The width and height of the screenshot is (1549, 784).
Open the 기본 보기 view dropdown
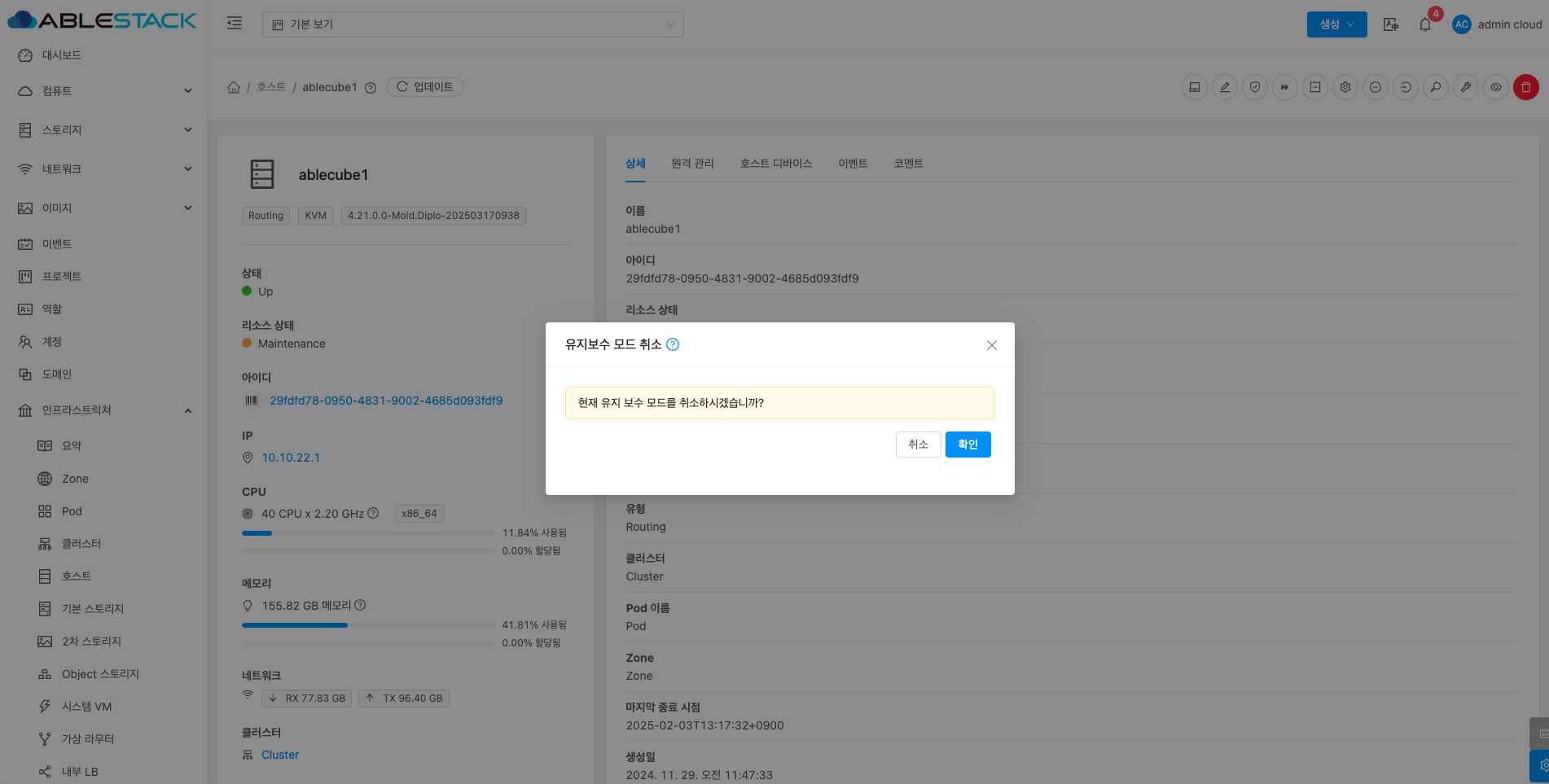472,24
